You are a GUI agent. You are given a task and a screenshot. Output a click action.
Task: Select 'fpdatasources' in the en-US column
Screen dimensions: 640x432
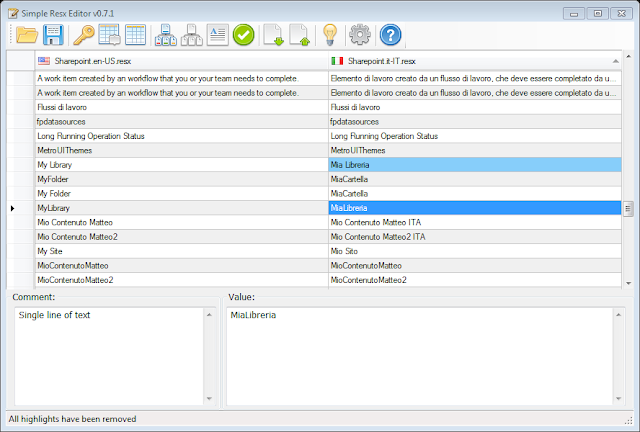[x=181, y=122]
